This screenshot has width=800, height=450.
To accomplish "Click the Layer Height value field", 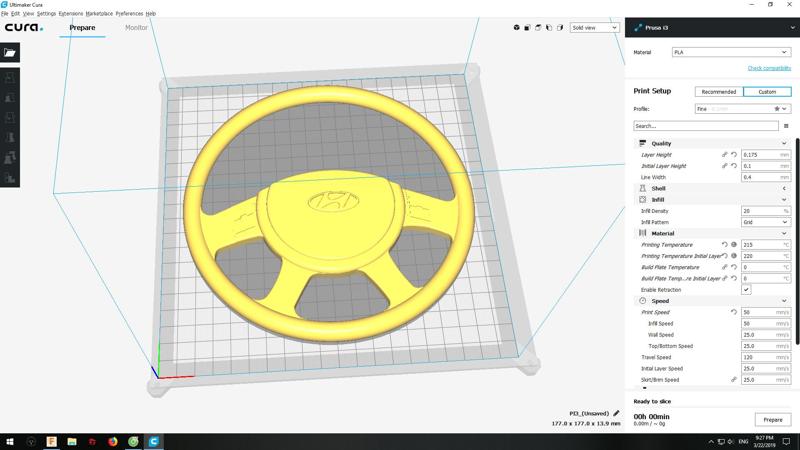I will tap(766, 155).
